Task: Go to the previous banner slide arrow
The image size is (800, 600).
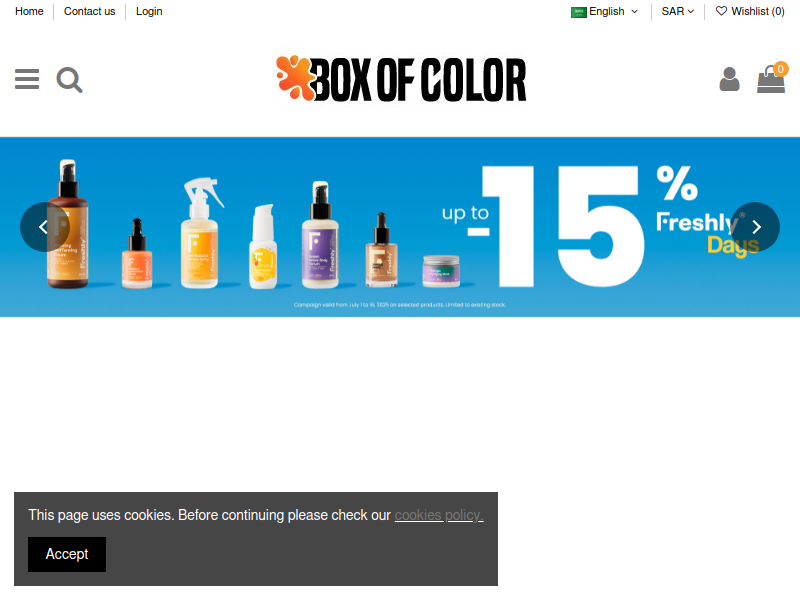Action: (x=44, y=227)
